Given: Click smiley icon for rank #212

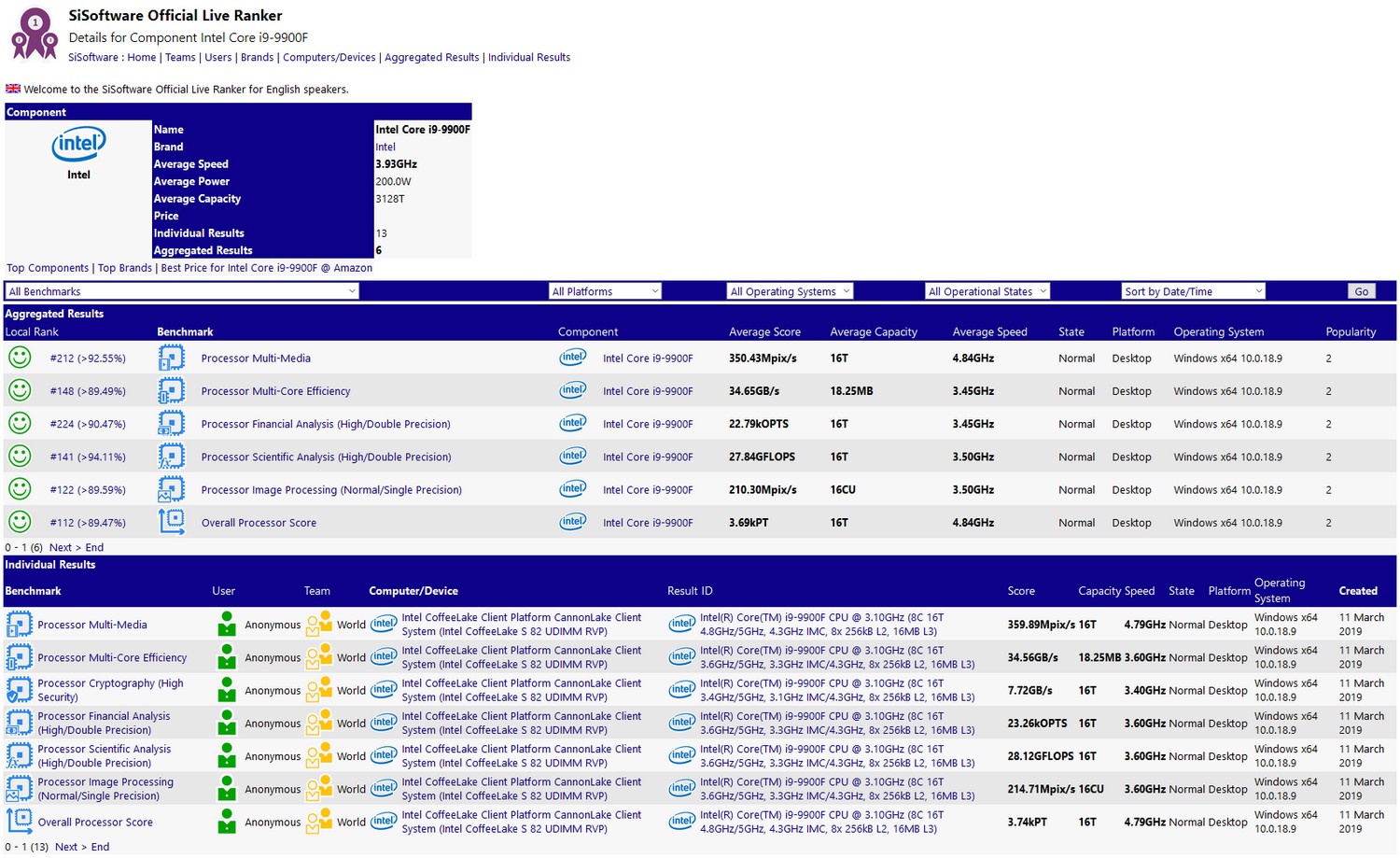Looking at the screenshot, I should pyautogui.click(x=20, y=358).
